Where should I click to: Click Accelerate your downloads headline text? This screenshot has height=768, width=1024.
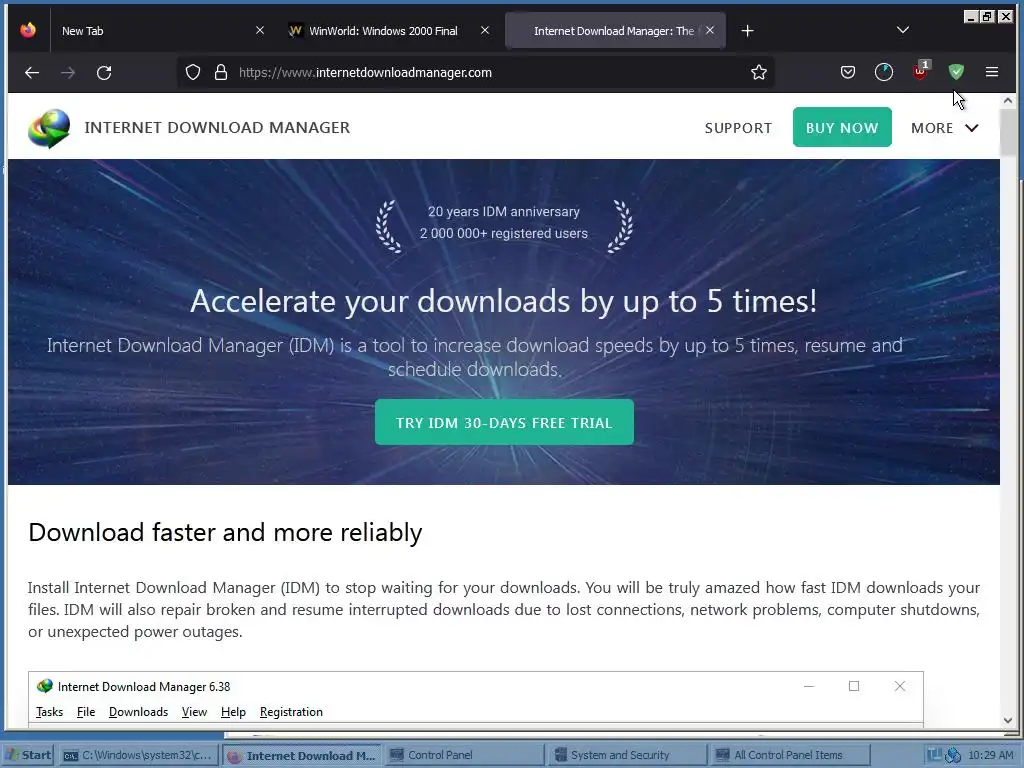pos(504,301)
